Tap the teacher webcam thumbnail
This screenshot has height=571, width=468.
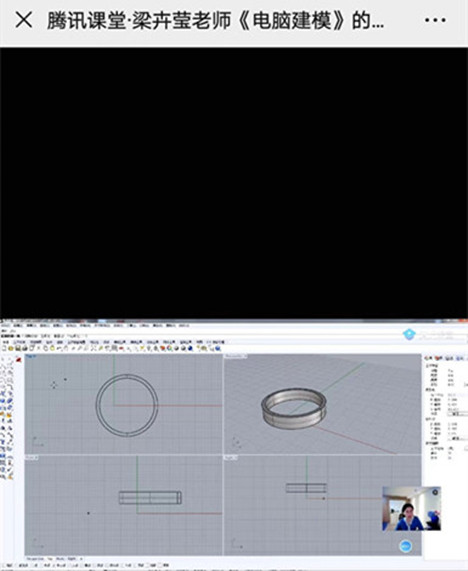tap(412, 508)
